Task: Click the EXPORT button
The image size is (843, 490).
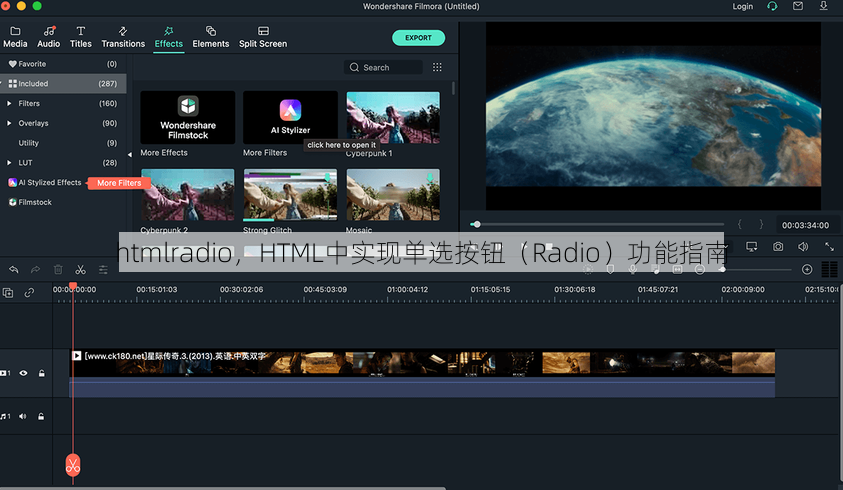Action: [x=418, y=38]
